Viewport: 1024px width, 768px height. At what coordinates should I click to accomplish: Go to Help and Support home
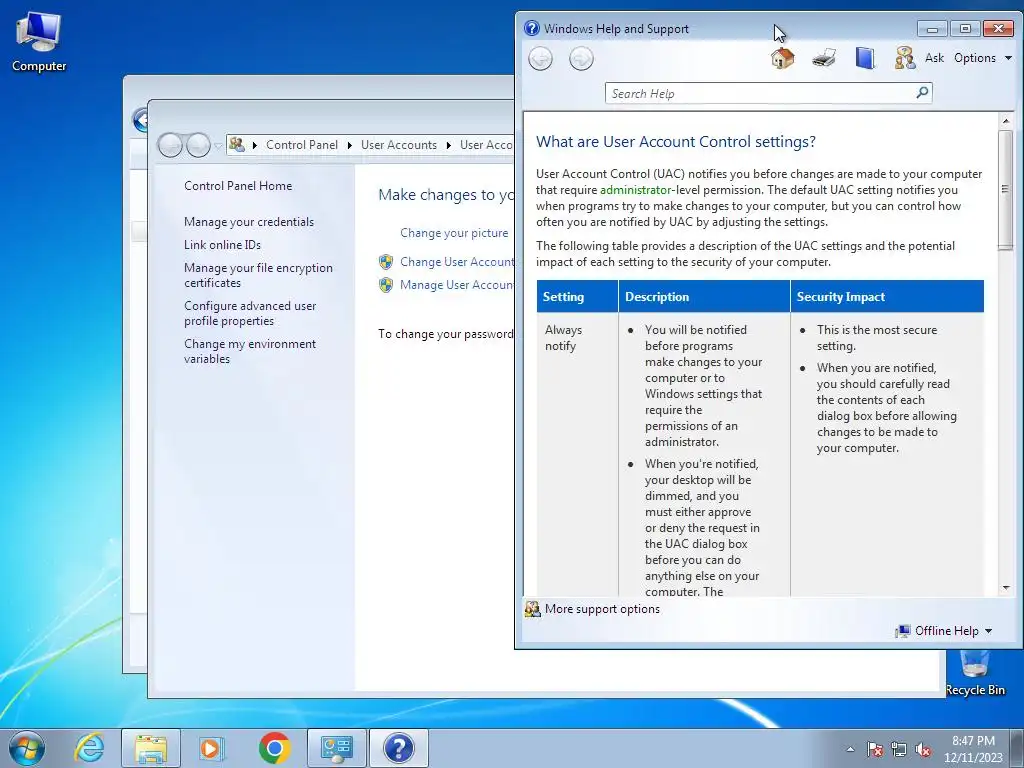pyautogui.click(x=782, y=58)
